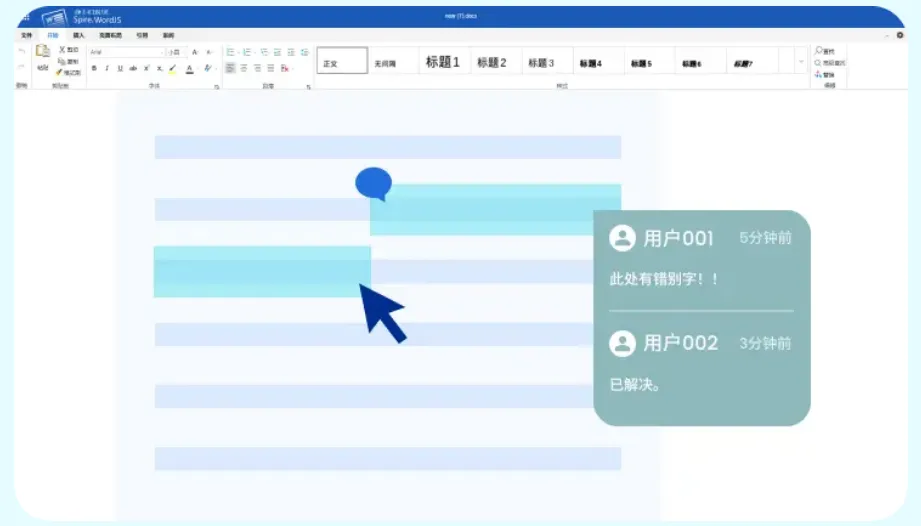The height and width of the screenshot is (526, 921).
Task: Apply the 标题4 heading style
Action: click(598, 60)
